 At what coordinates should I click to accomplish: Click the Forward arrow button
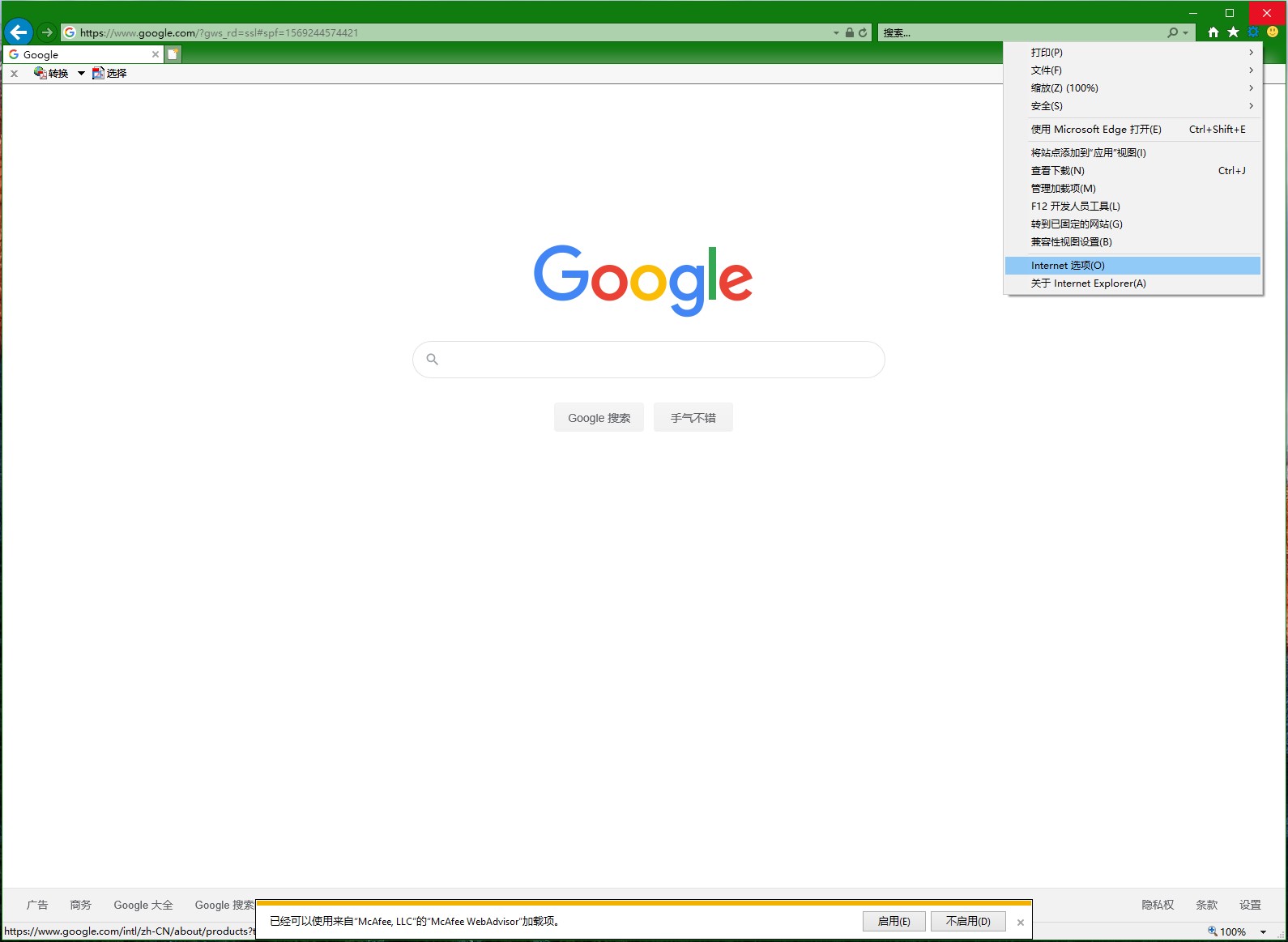47,32
